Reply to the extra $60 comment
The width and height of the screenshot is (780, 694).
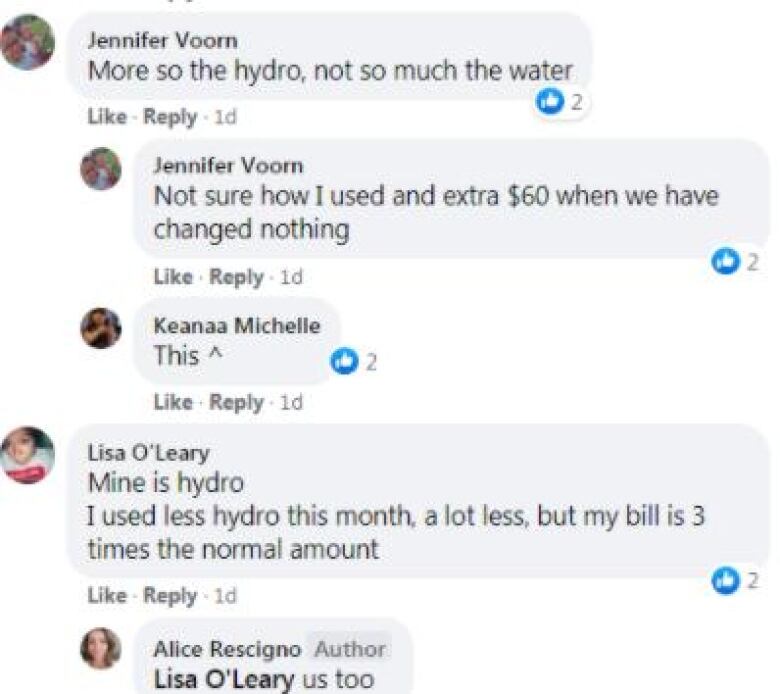tap(235, 277)
